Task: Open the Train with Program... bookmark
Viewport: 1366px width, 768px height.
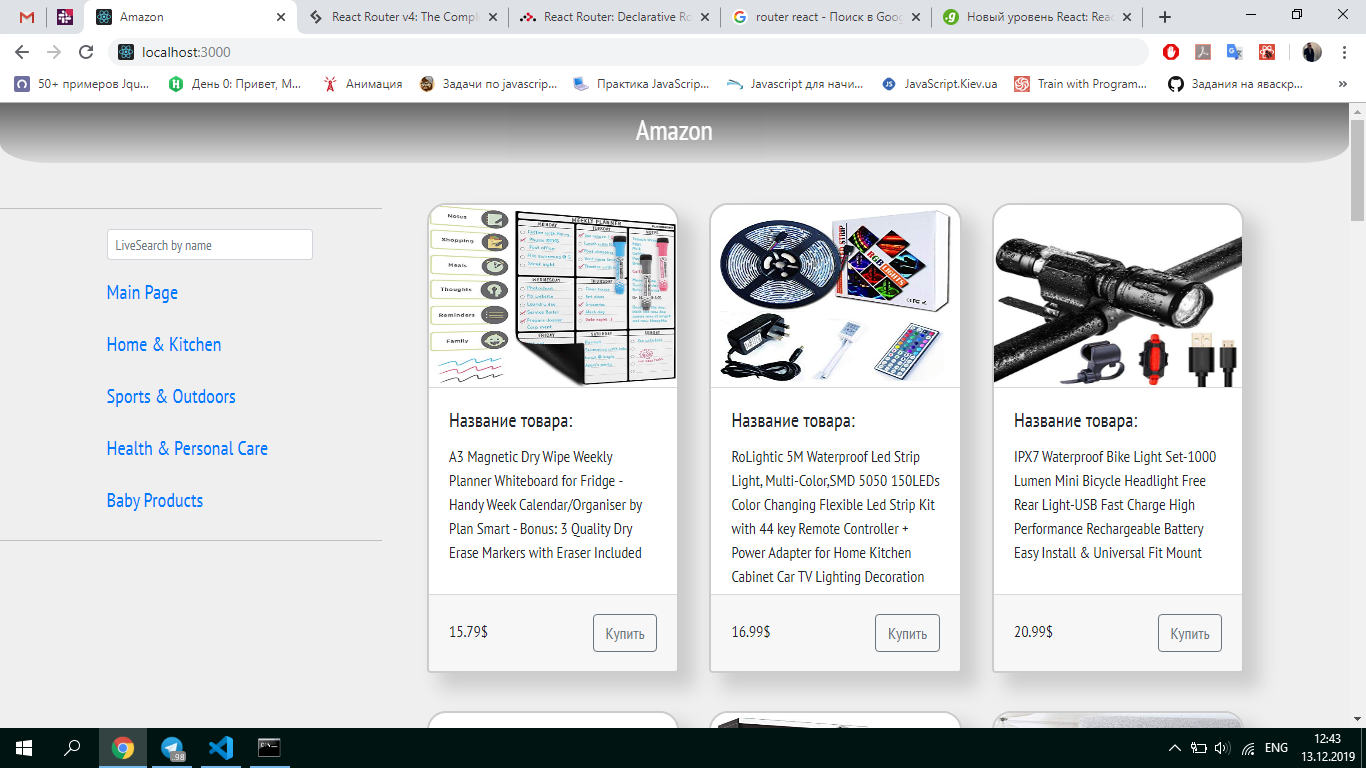Action: coord(1082,84)
